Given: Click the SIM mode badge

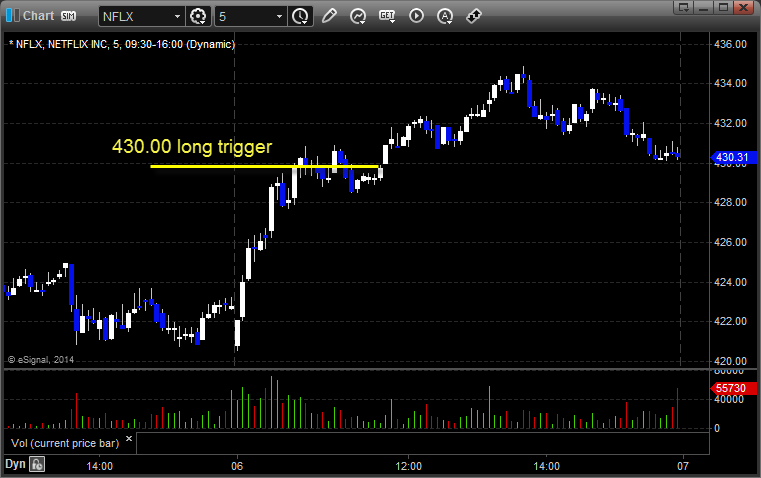Looking at the screenshot, I should (68, 16).
